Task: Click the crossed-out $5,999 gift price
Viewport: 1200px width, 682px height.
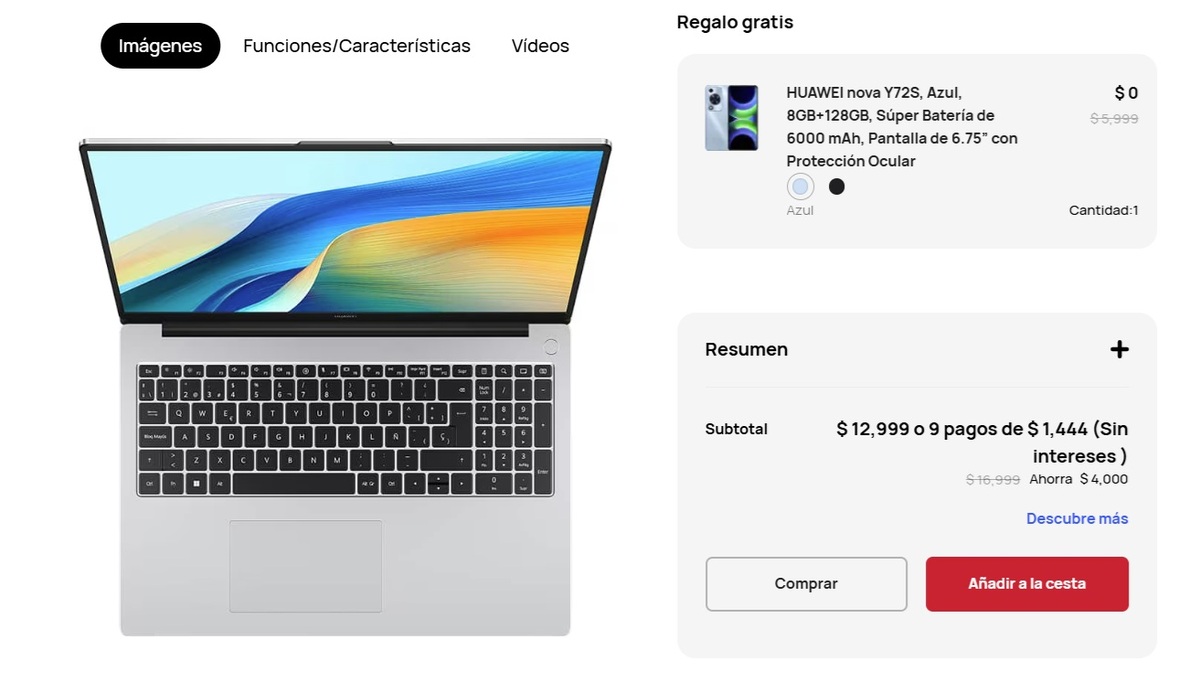Action: point(1114,118)
